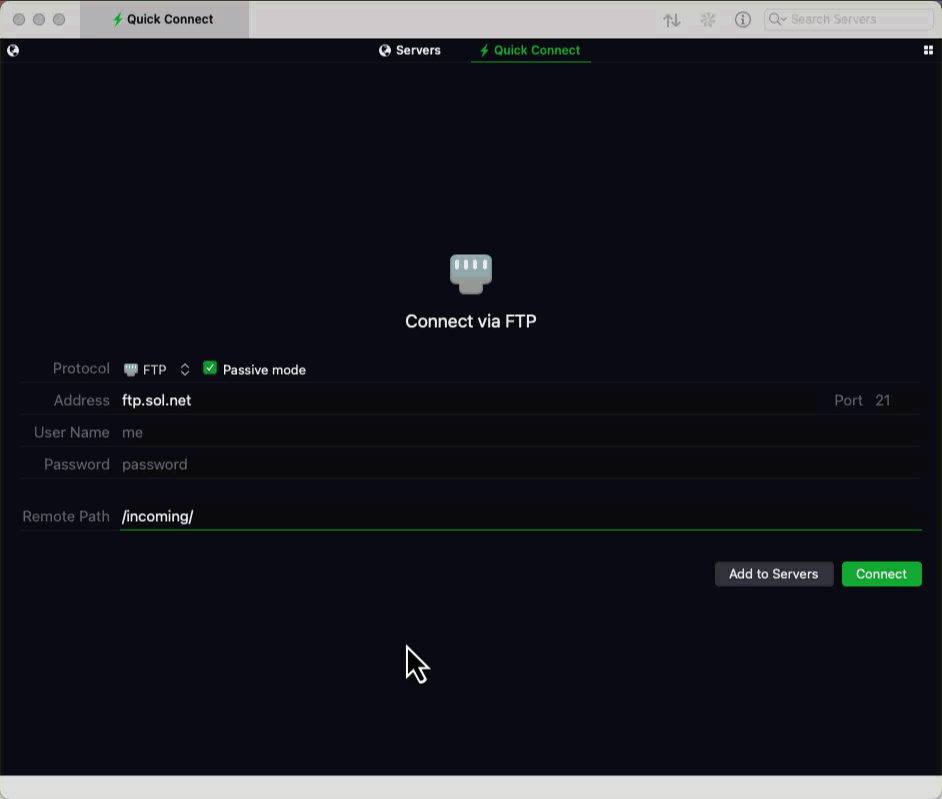
Task: Click the large FTP ethernet plug icon
Action: coord(471,274)
